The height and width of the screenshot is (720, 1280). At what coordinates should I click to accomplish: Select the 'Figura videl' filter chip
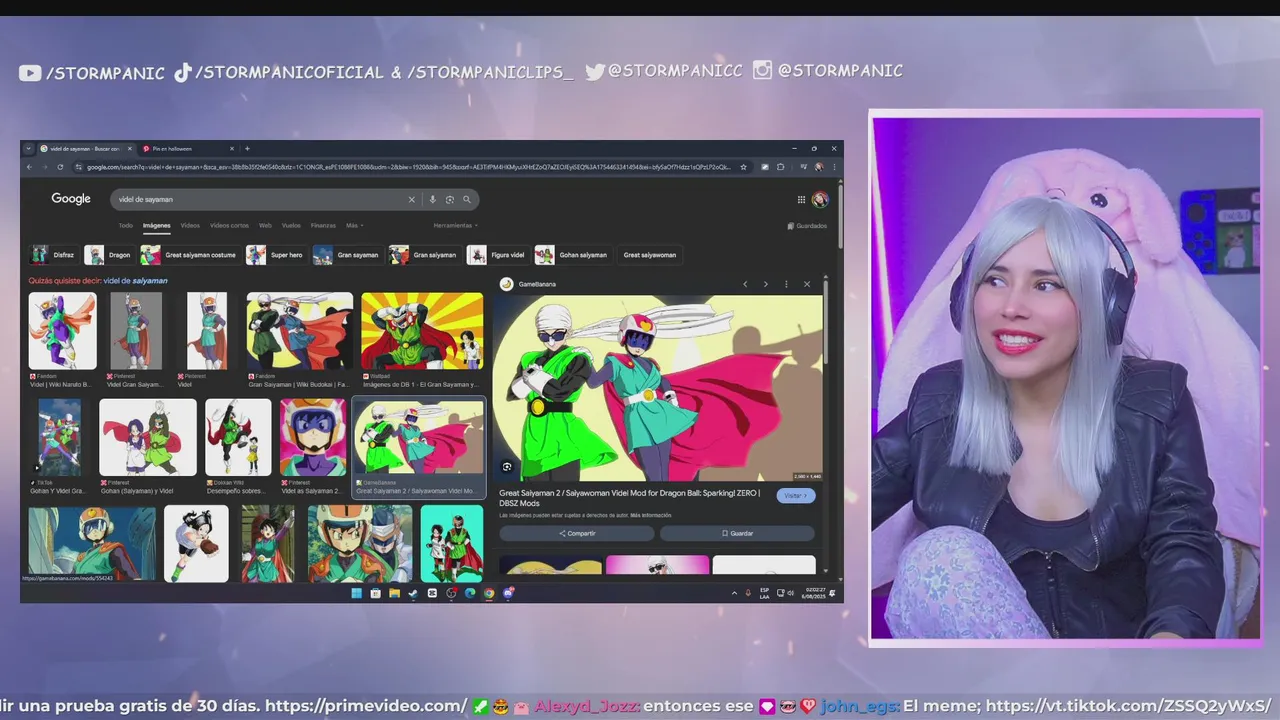pyautogui.click(x=497, y=255)
